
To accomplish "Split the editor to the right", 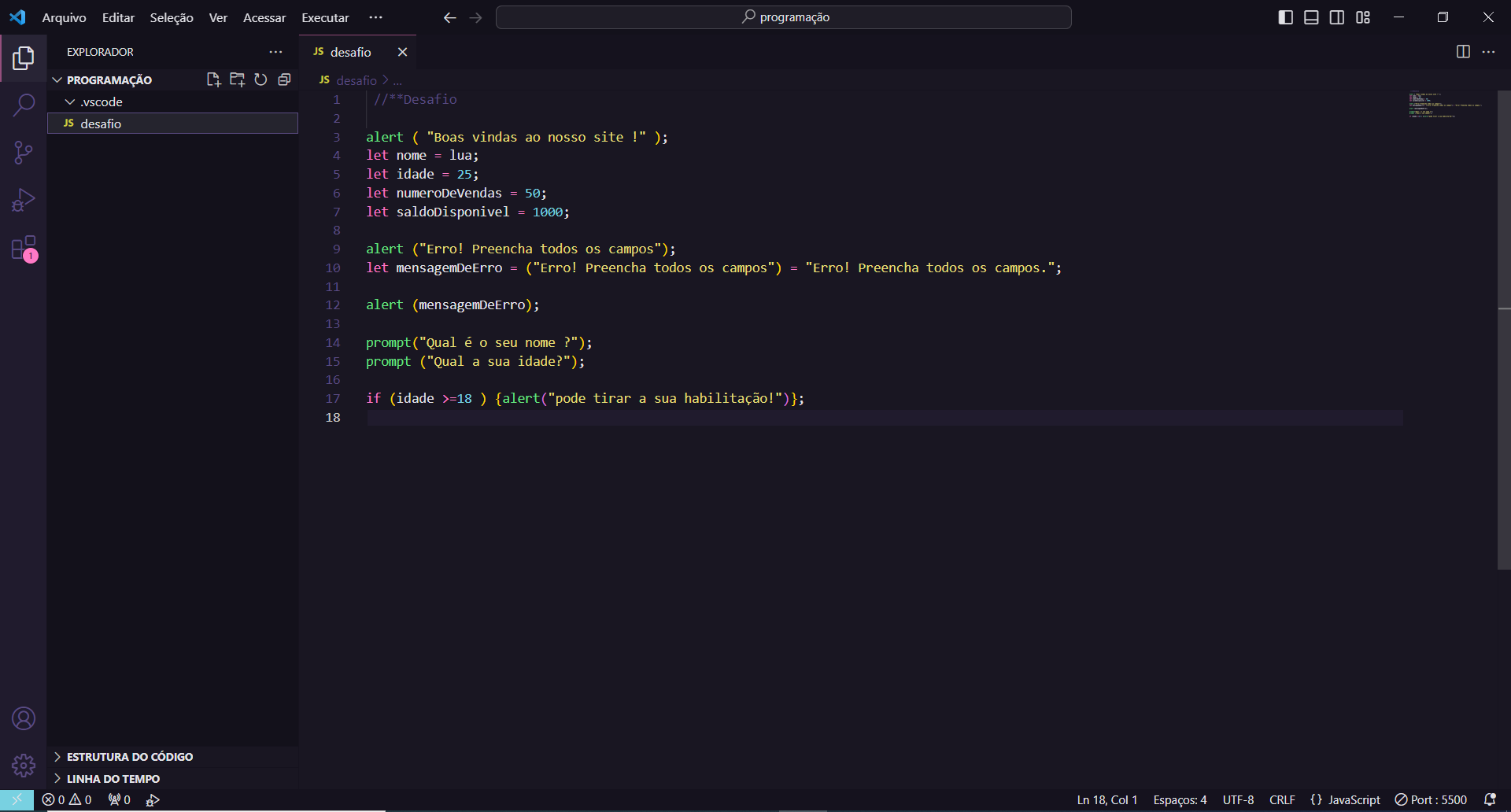I will (1463, 52).
